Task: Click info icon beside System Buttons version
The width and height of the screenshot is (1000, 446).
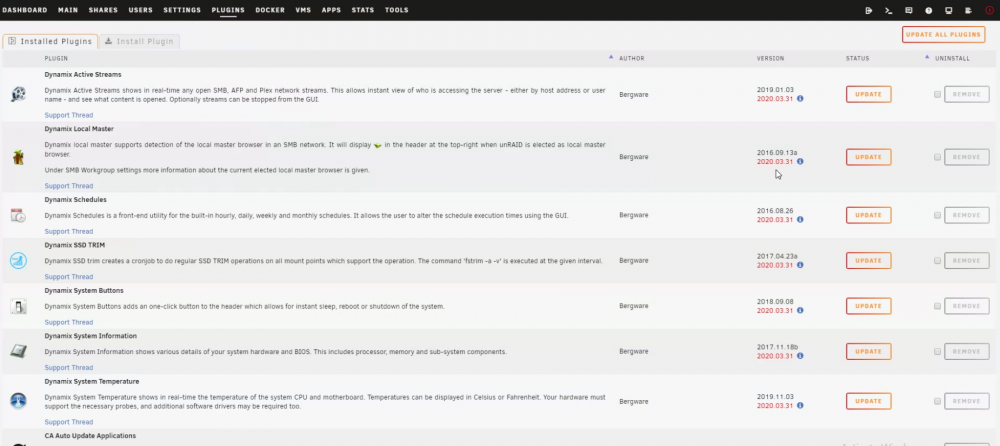Action: pyautogui.click(x=800, y=311)
